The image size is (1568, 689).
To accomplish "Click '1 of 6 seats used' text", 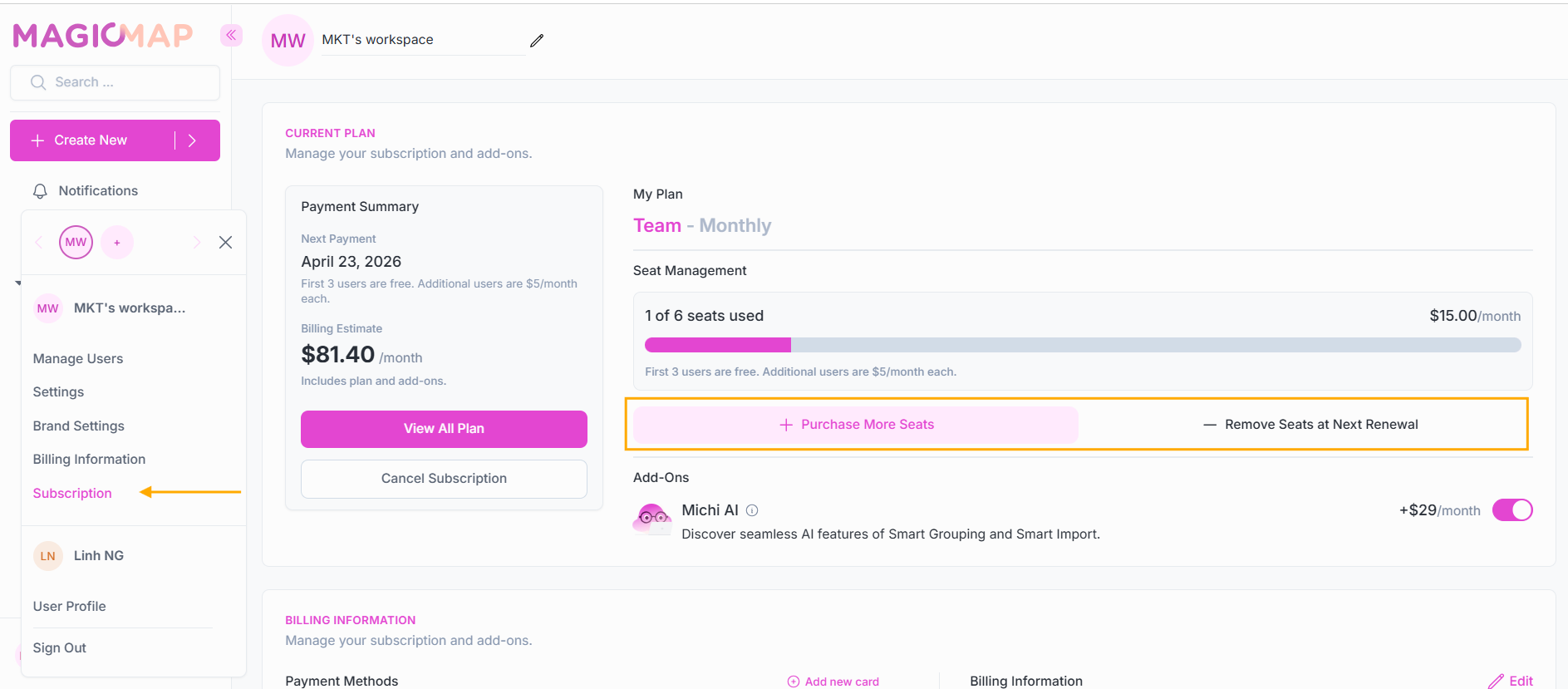I will (x=704, y=316).
